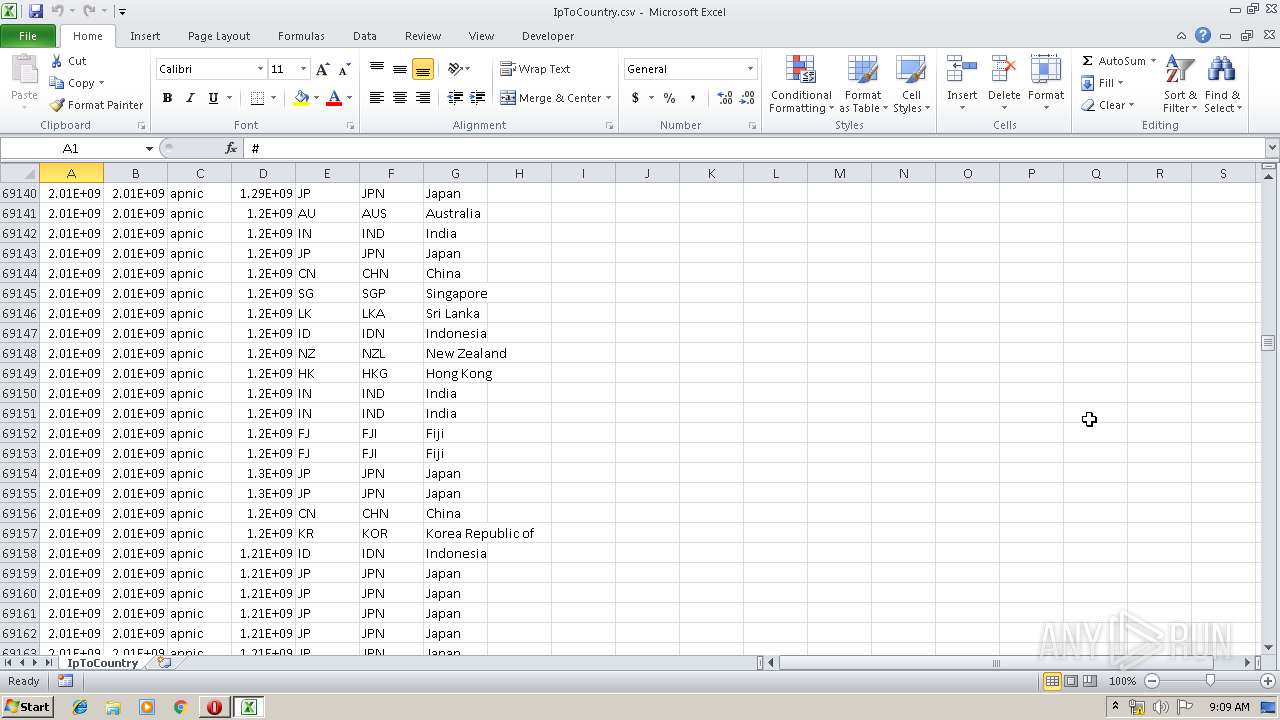Switch to the Formulas tab

click(x=301, y=36)
